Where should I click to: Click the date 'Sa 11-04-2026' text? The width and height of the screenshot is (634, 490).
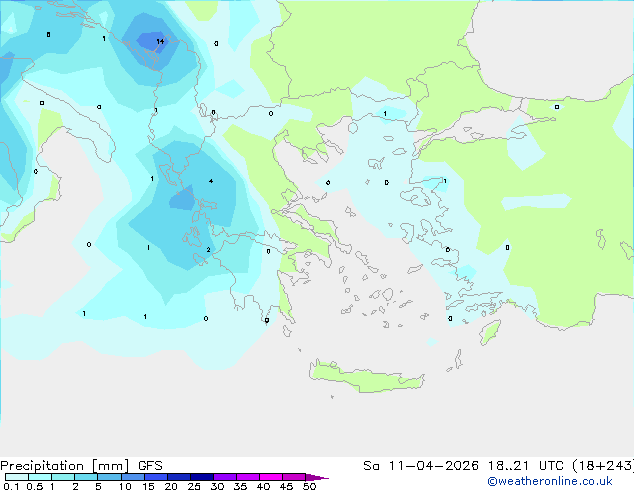point(421,466)
